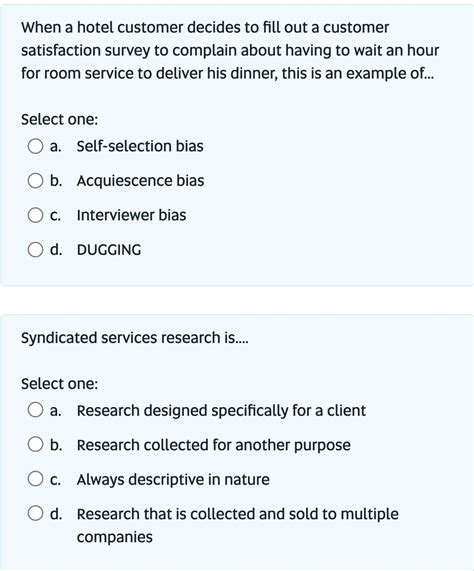474x571 pixels.
Task: Tick the Always descriptive in nature radio
Action: (35, 479)
